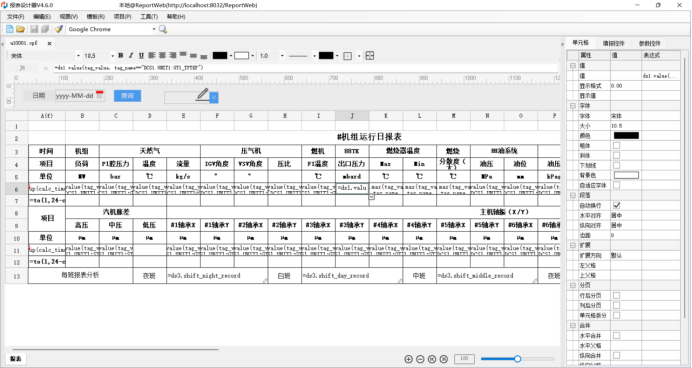Uncheck 自动换行 checkbox
692x368 pixels.
pos(617,205)
